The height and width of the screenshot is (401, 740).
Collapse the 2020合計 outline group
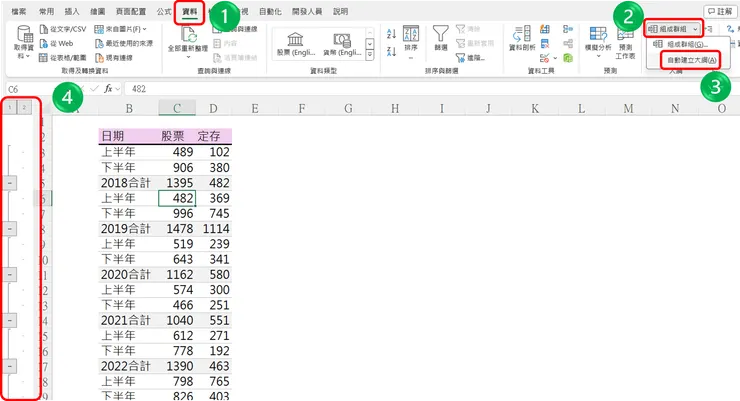click(x=10, y=275)
